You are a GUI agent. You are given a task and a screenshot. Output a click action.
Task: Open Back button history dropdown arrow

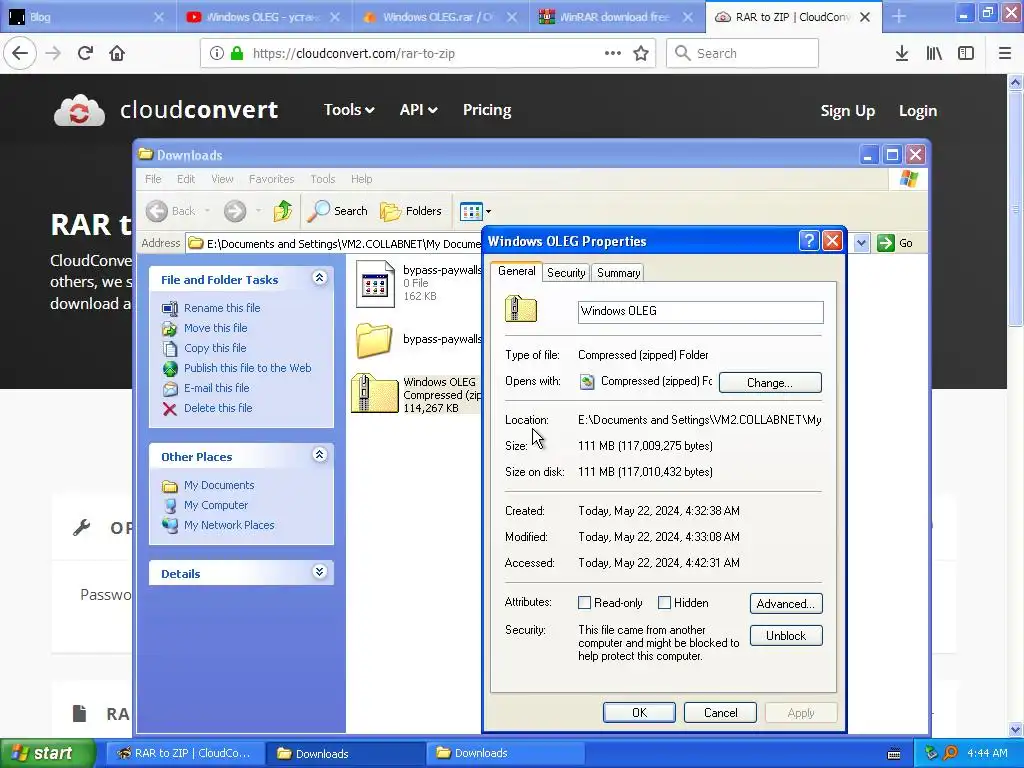point(208,211)
